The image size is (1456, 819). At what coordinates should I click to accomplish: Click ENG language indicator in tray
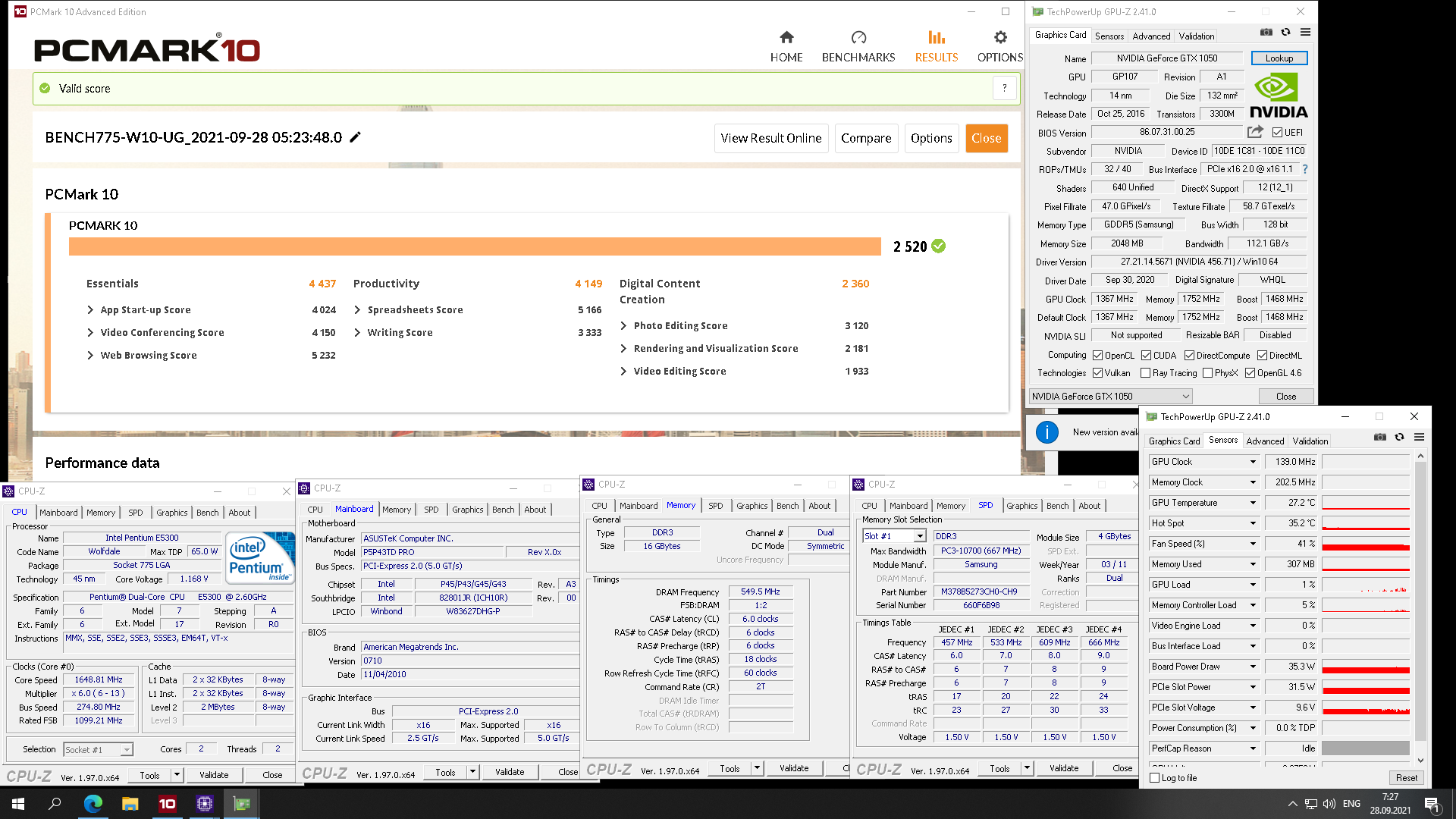click(x=1351, y=804)
